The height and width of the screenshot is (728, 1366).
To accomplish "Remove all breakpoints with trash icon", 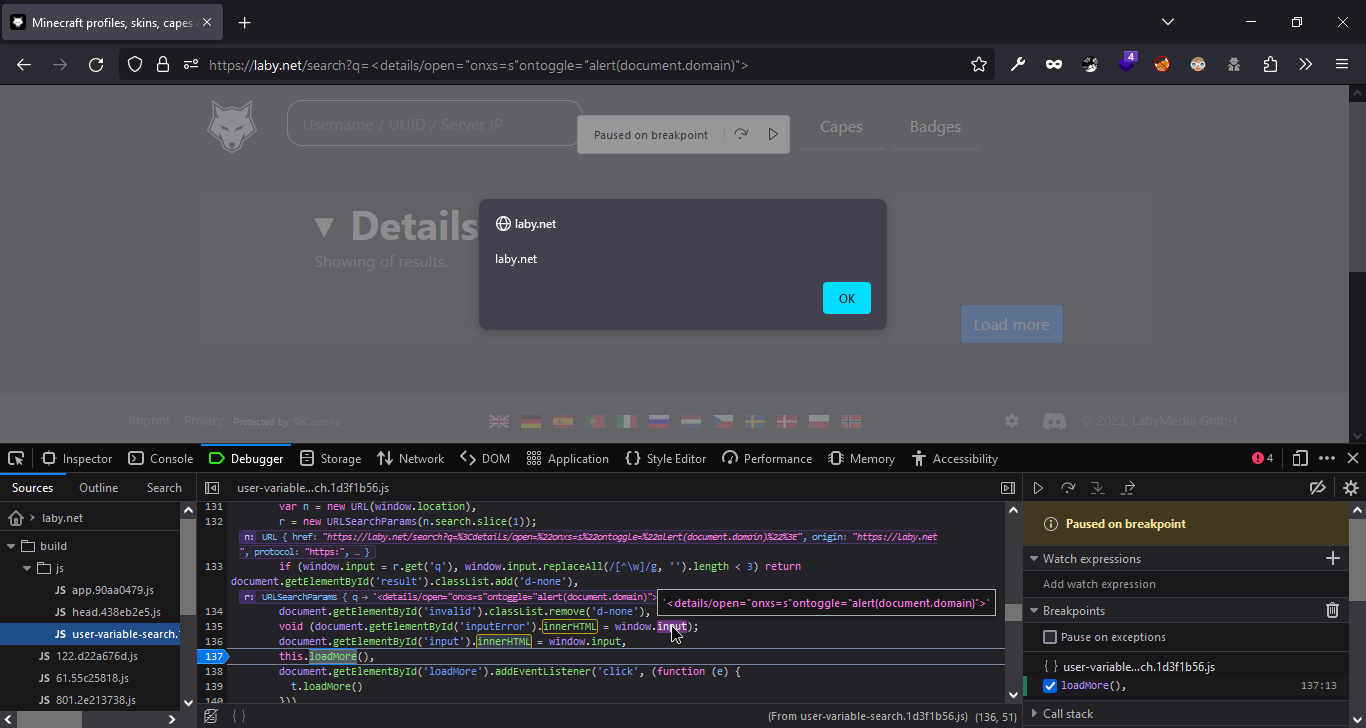I will 1332,610.
